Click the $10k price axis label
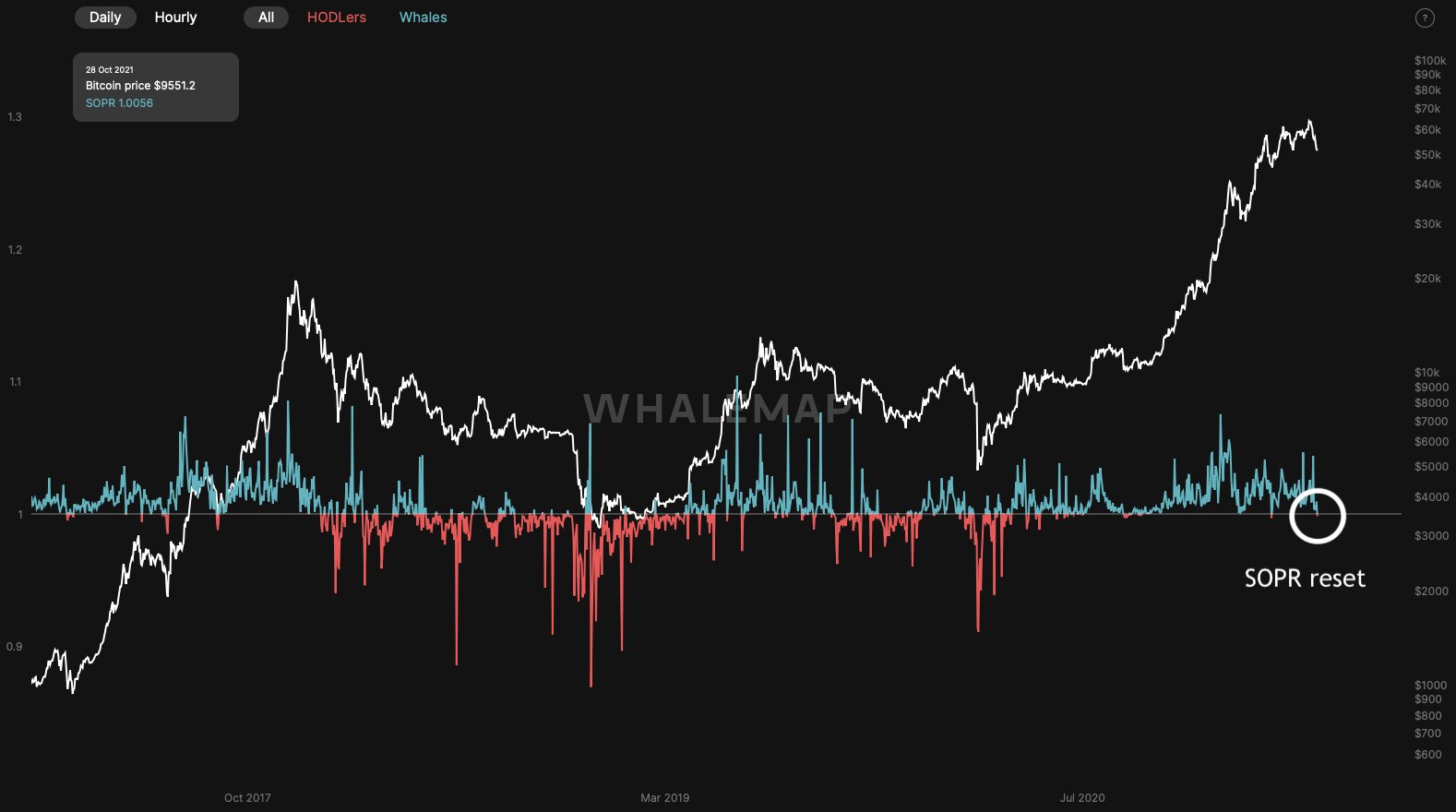 pyautogui.click(x=1426, y=373)
